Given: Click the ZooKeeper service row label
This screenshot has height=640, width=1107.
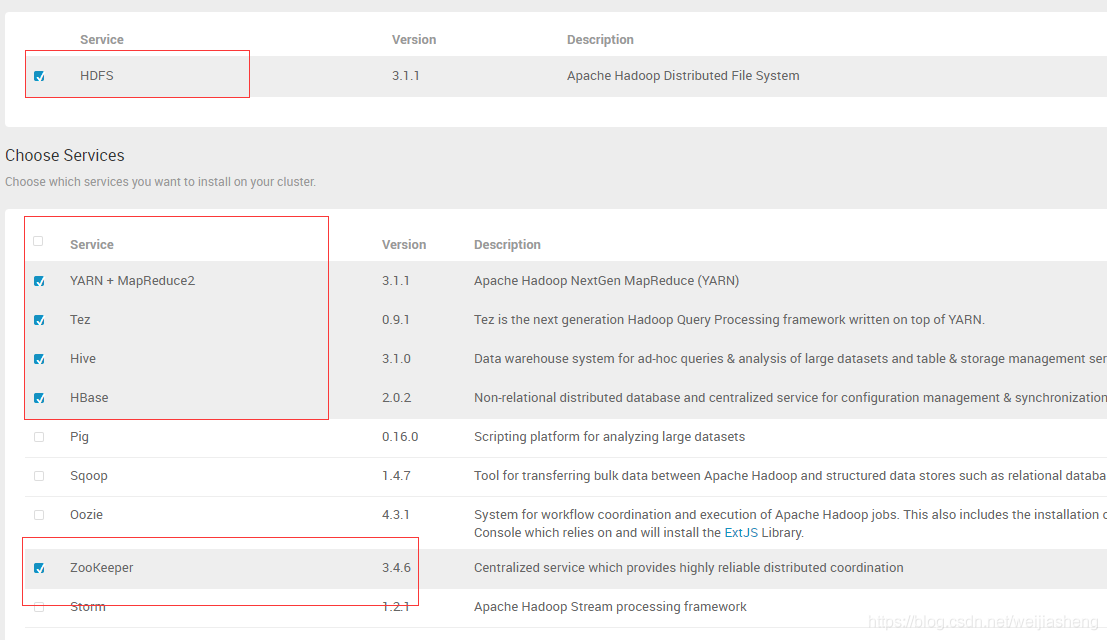Looking at the screenshot, I should [101, 568].
